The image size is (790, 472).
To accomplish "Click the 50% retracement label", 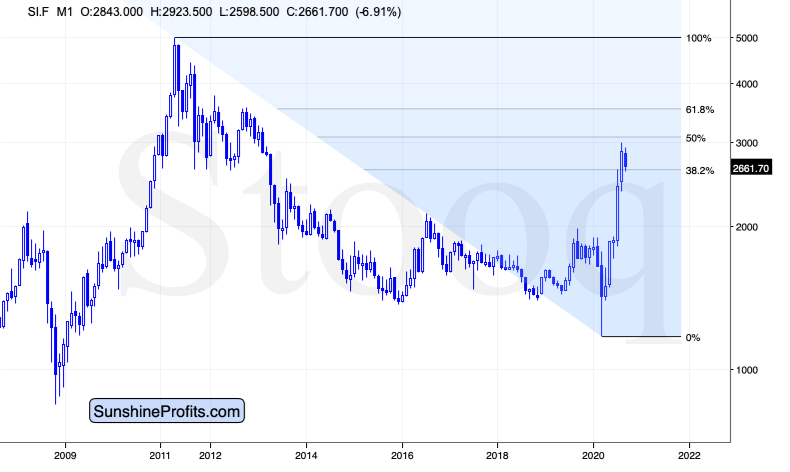I will (x=696, y=139).
